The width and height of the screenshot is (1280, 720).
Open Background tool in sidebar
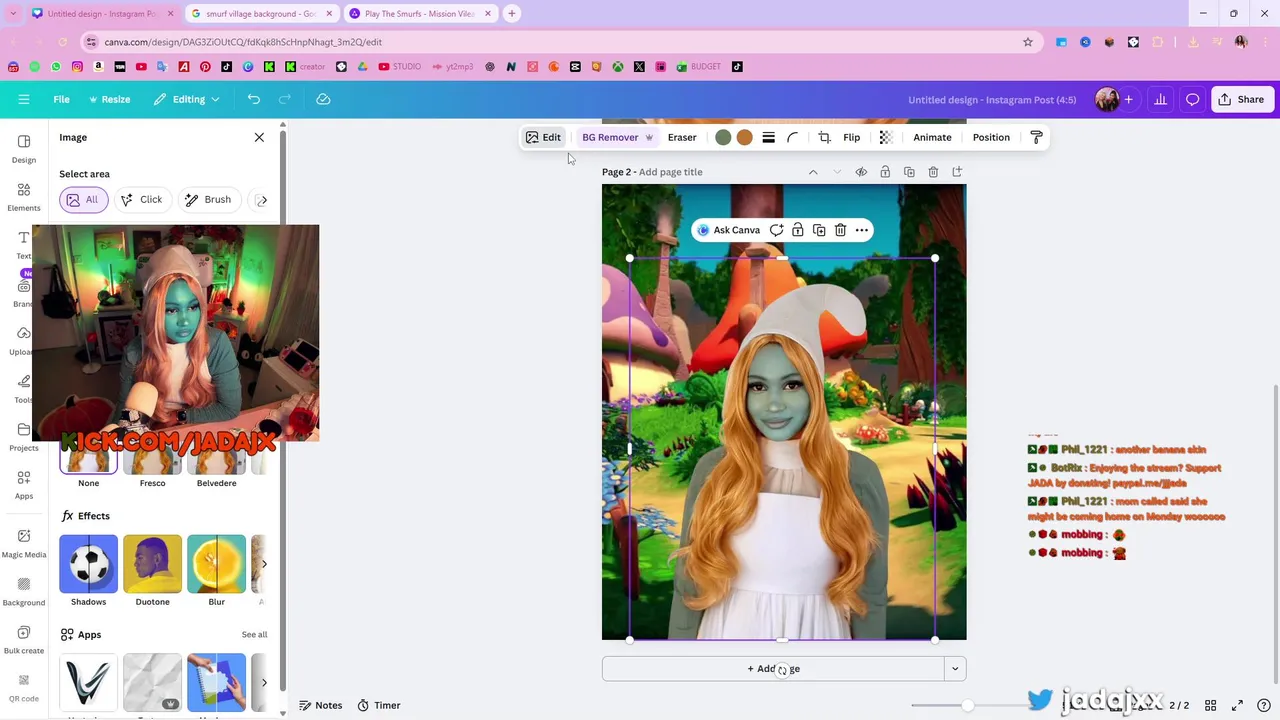click(24, 590)
